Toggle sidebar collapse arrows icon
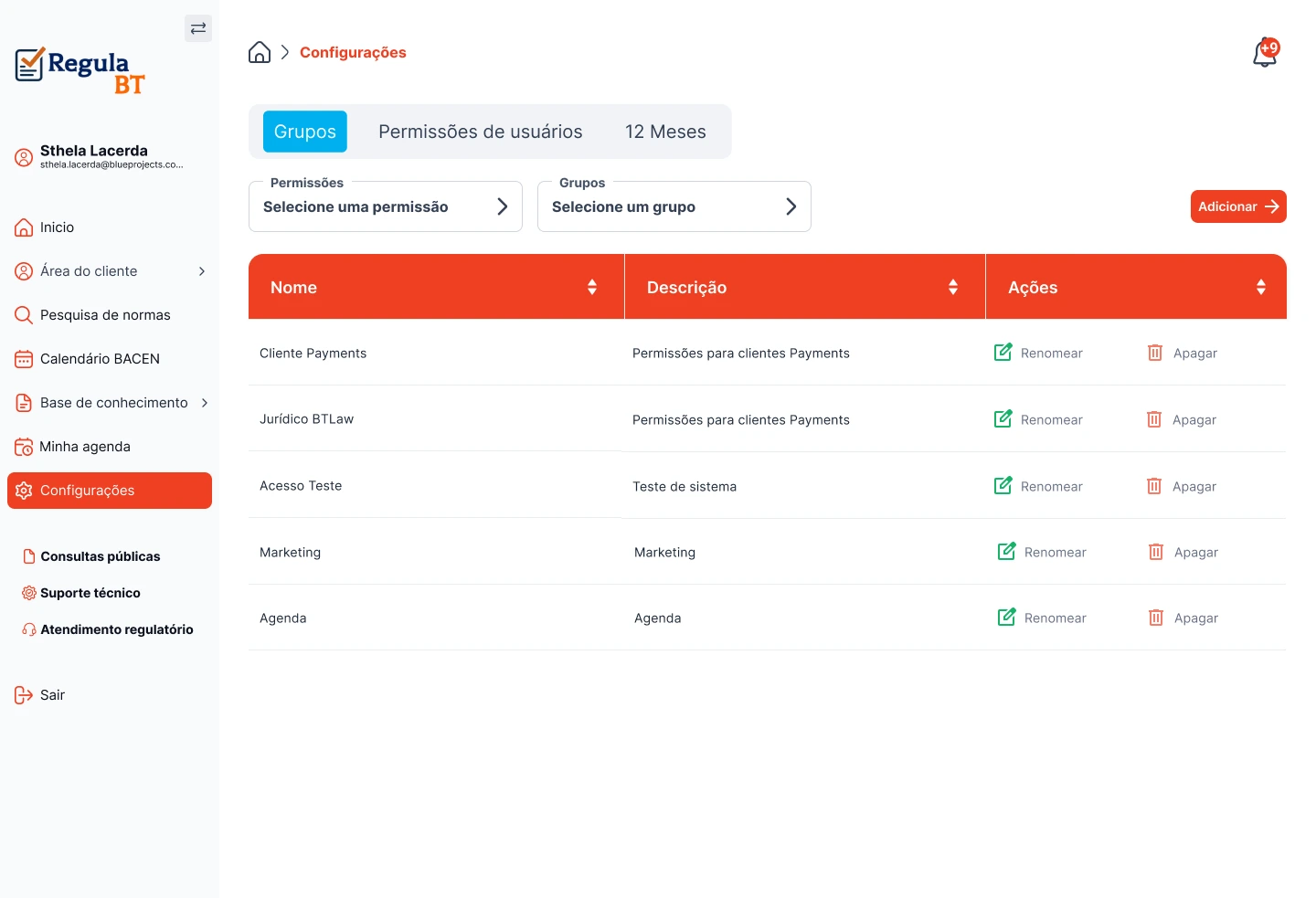Screen dimensions: 1316x898 tap(198, 28)
